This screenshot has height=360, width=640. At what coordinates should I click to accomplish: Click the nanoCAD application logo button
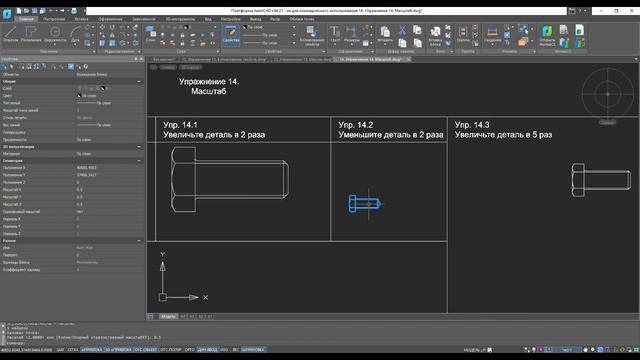click(x=7, y=14)
